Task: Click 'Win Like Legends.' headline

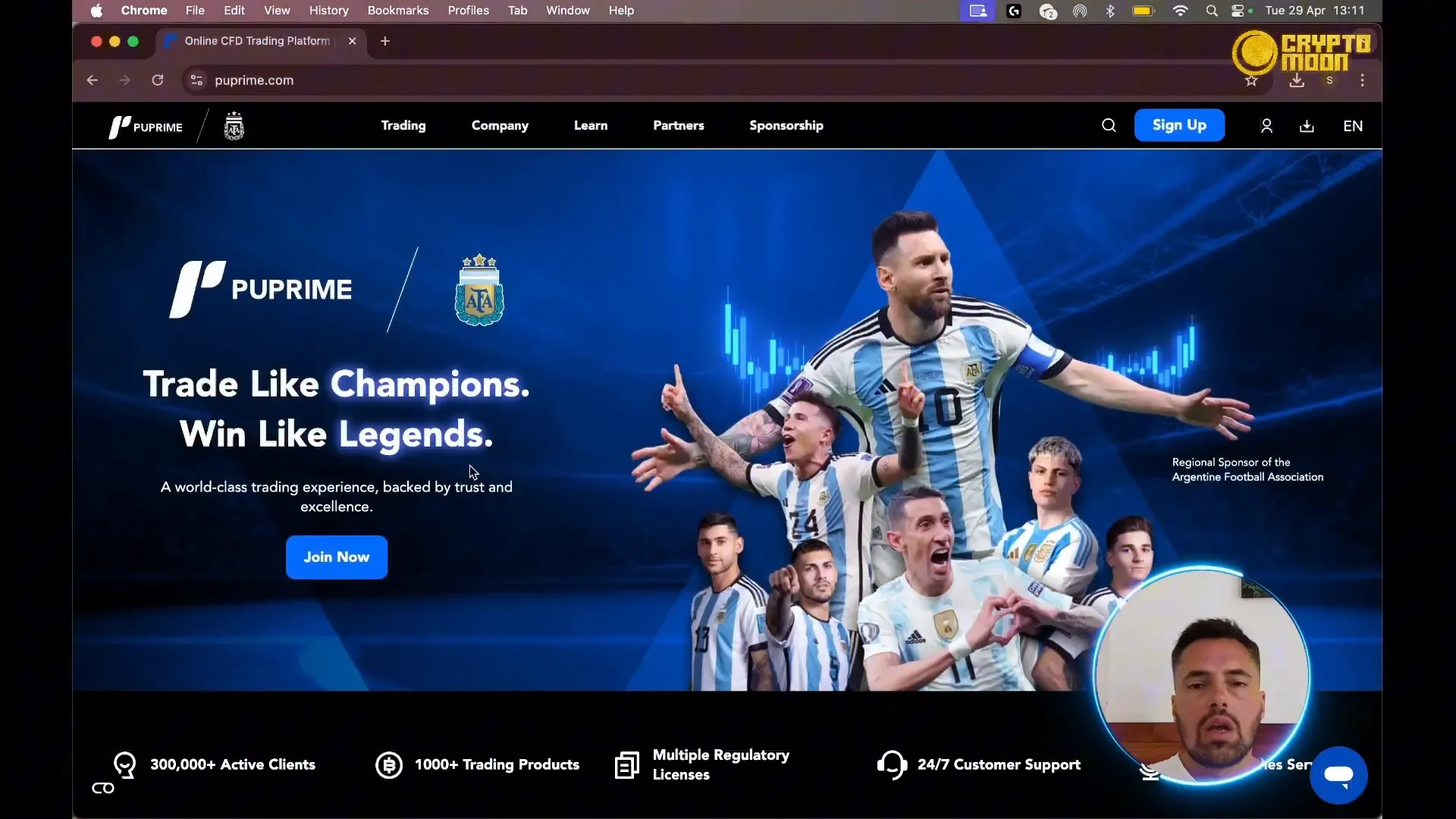Action: pyautogui.click(x=336, y=435)
